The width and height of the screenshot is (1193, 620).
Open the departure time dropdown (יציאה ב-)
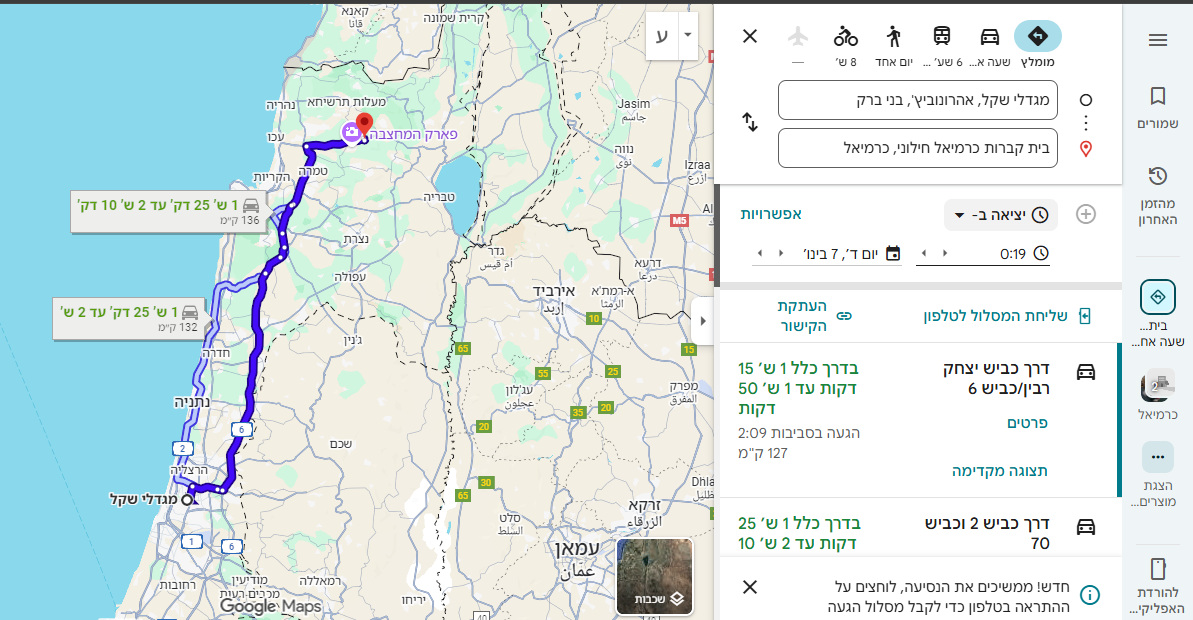click(x=1000, y=215)
